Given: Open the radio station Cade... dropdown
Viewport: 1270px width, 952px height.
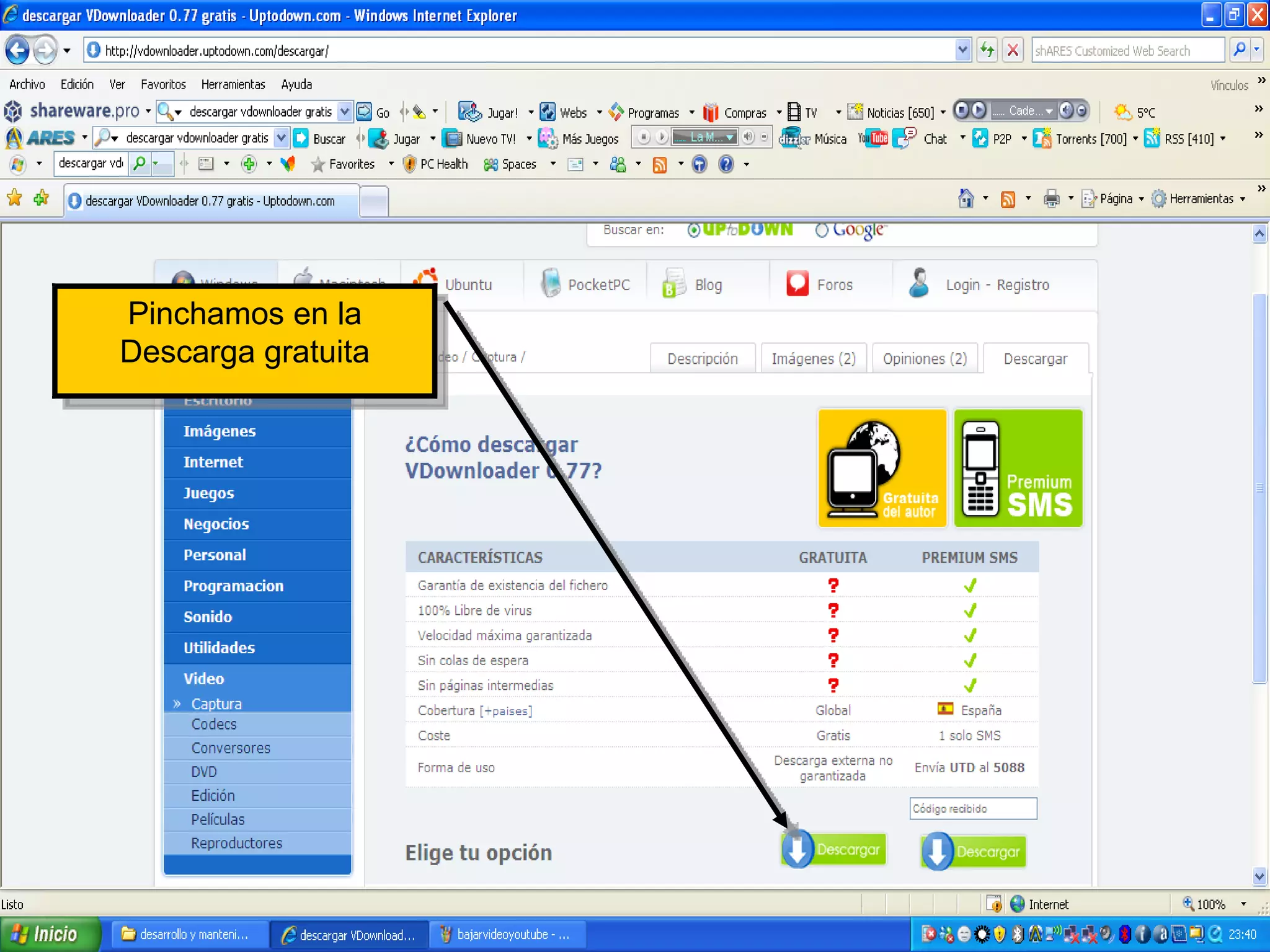Looking at the screenshot, I should (1049, 111).
